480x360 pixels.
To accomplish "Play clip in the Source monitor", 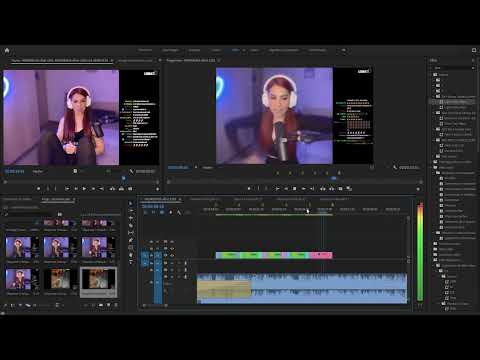I will (x=84, y=189).
